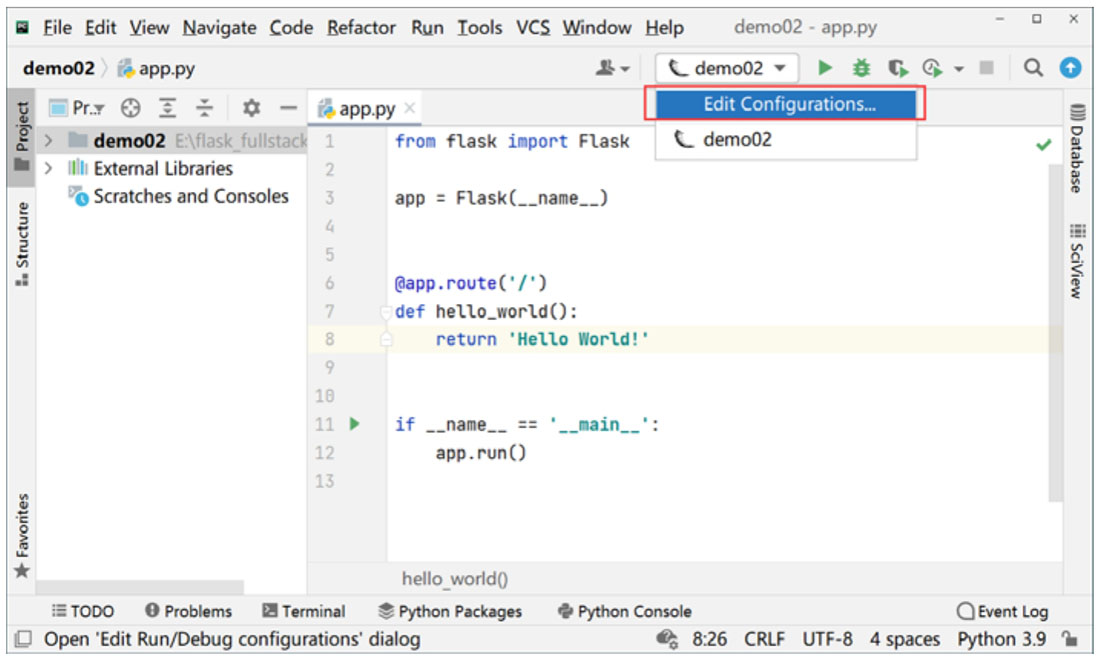Select opened file crosshair locate icon
The width and height of the screenshot is (1100, 667).
pyautogui.click(x=131, y=108)
